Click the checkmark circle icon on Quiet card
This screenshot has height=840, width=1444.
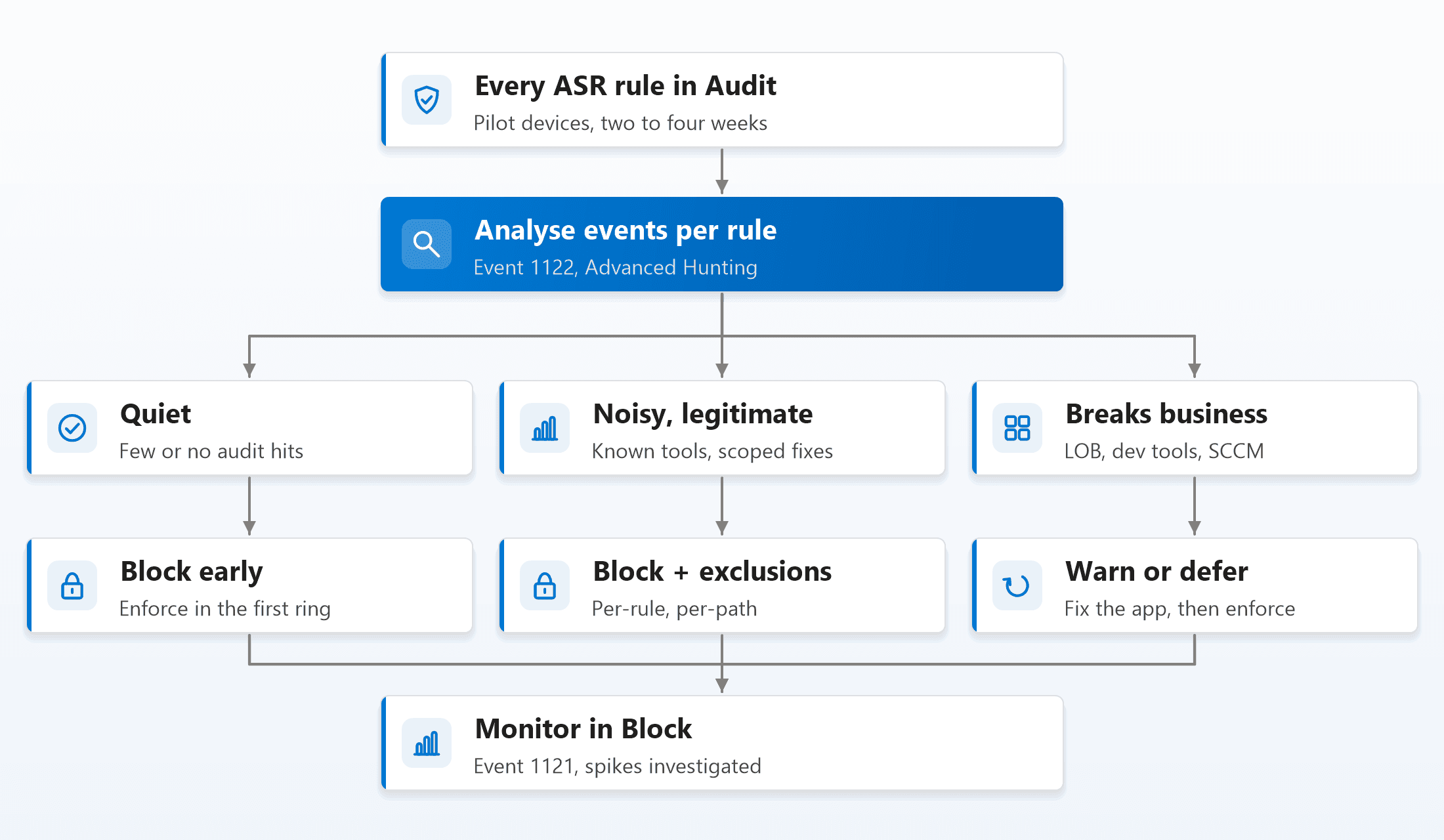(x=72, y=428)
